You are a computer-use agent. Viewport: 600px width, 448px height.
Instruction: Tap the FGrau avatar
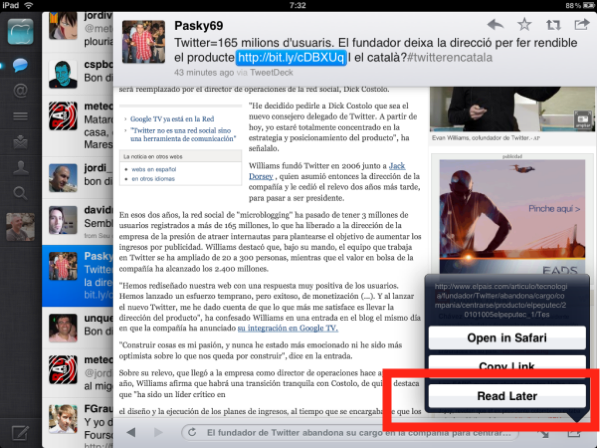click(x=63, y=419)
